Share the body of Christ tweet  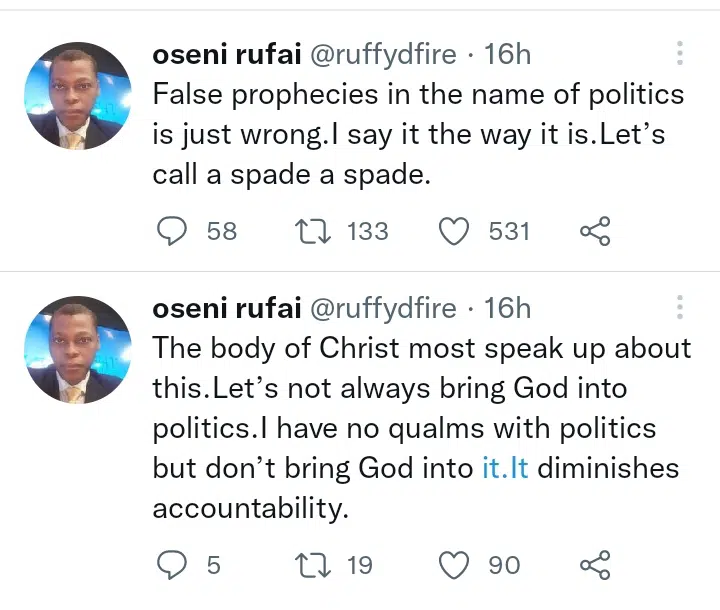595,565
